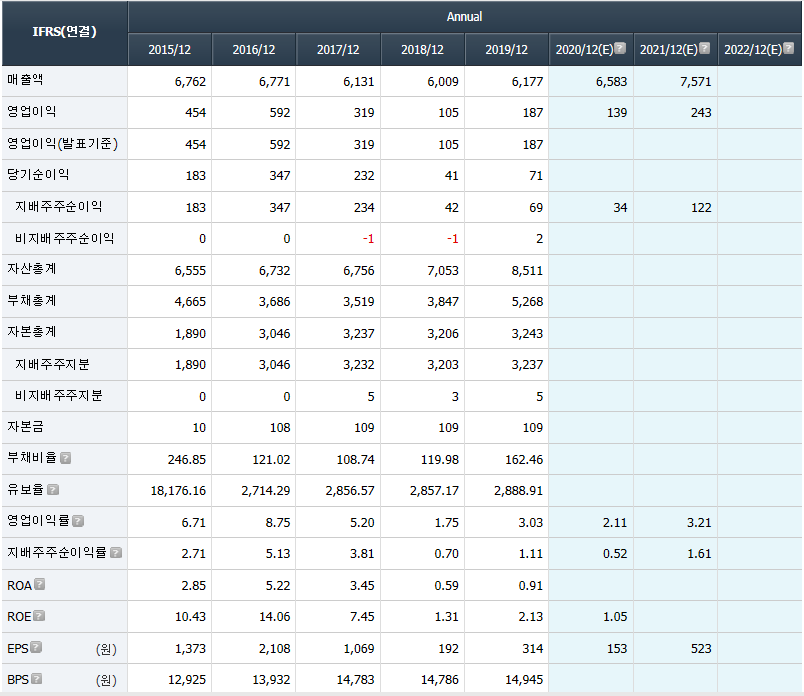Click the 지배주주지분 row label
Screen dimensions: 804x696
(x=52, y=365)
